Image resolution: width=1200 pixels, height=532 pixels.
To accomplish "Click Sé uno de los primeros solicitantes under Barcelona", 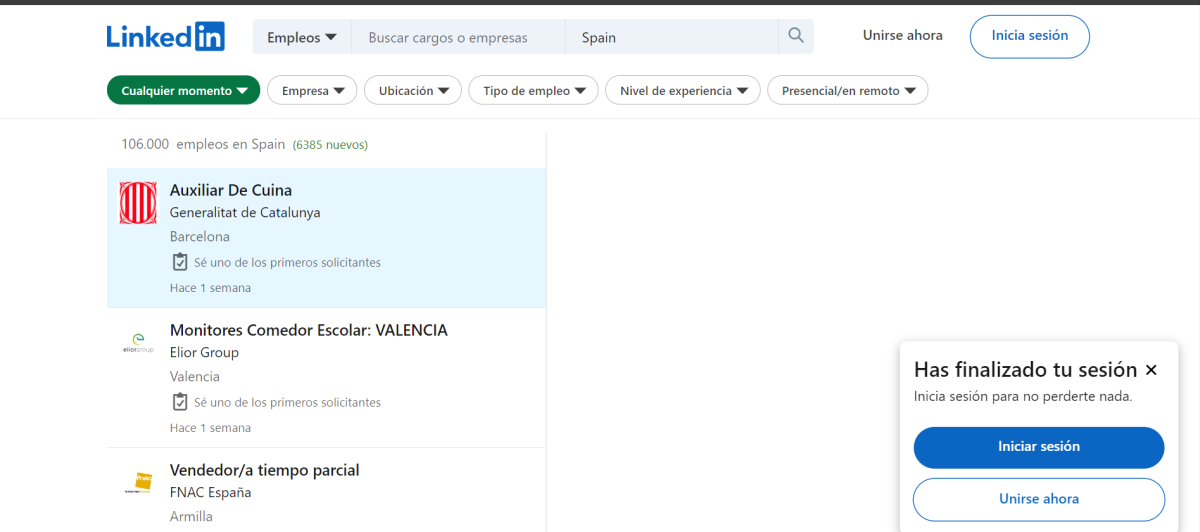I will click(287, 262).
